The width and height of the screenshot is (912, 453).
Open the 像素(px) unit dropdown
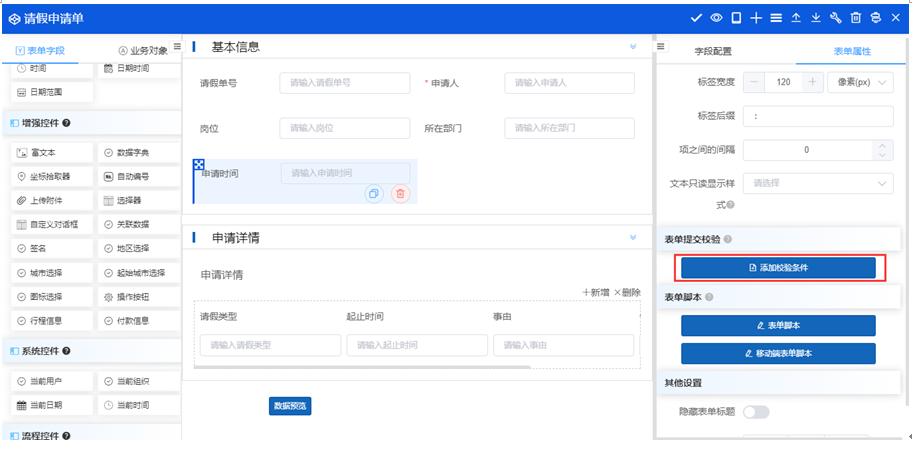(860, 82)
